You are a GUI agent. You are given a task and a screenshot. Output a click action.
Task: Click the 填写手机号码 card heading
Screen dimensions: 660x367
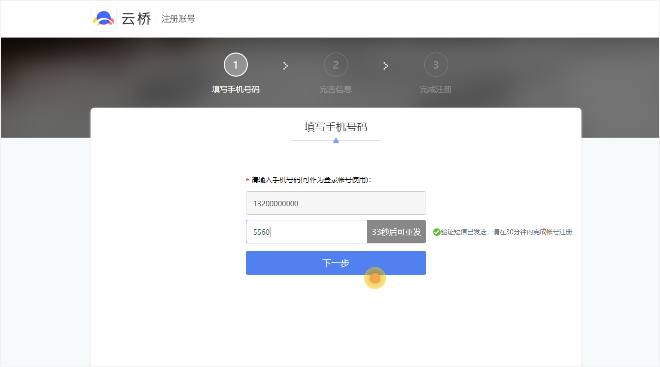coord(336,127)
